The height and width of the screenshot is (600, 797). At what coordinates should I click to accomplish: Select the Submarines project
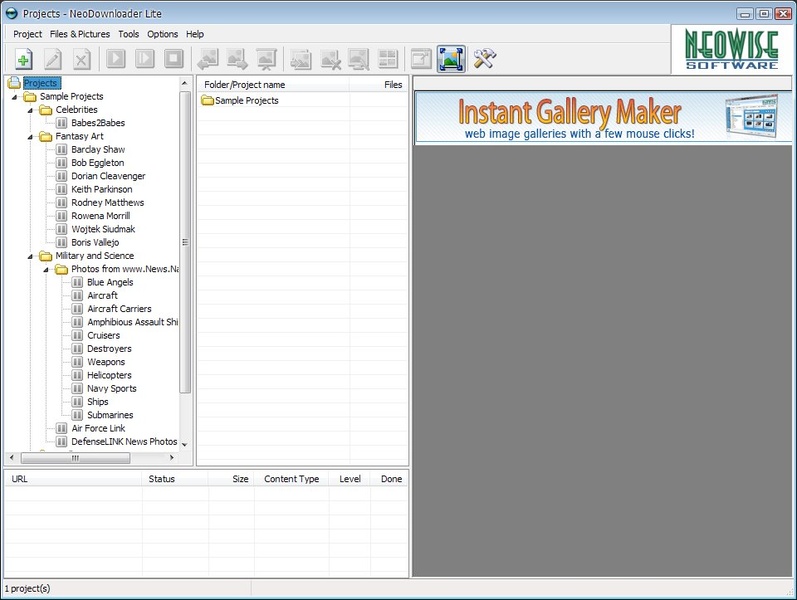[x=110, y=415]
